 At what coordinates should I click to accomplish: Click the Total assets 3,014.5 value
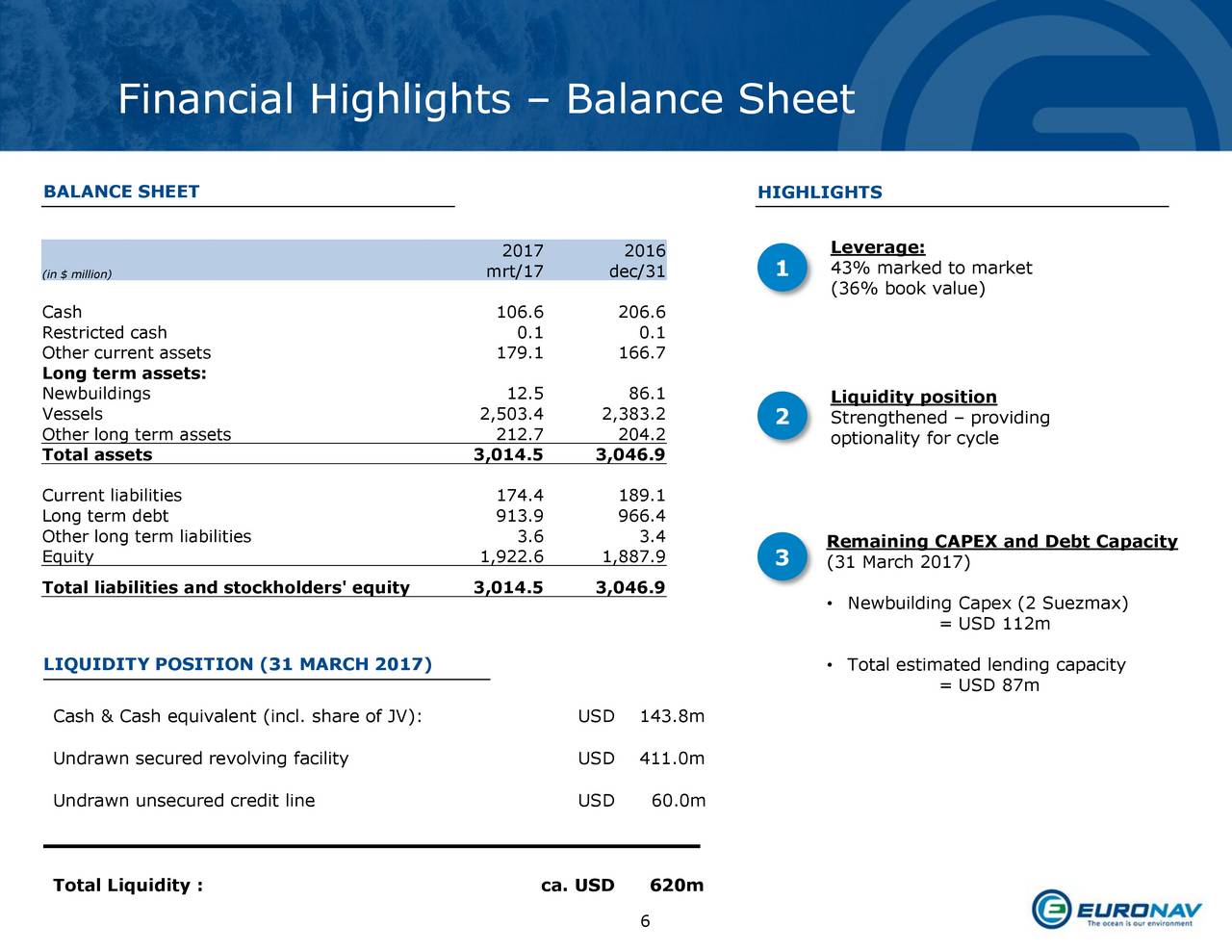pos(508,454)
